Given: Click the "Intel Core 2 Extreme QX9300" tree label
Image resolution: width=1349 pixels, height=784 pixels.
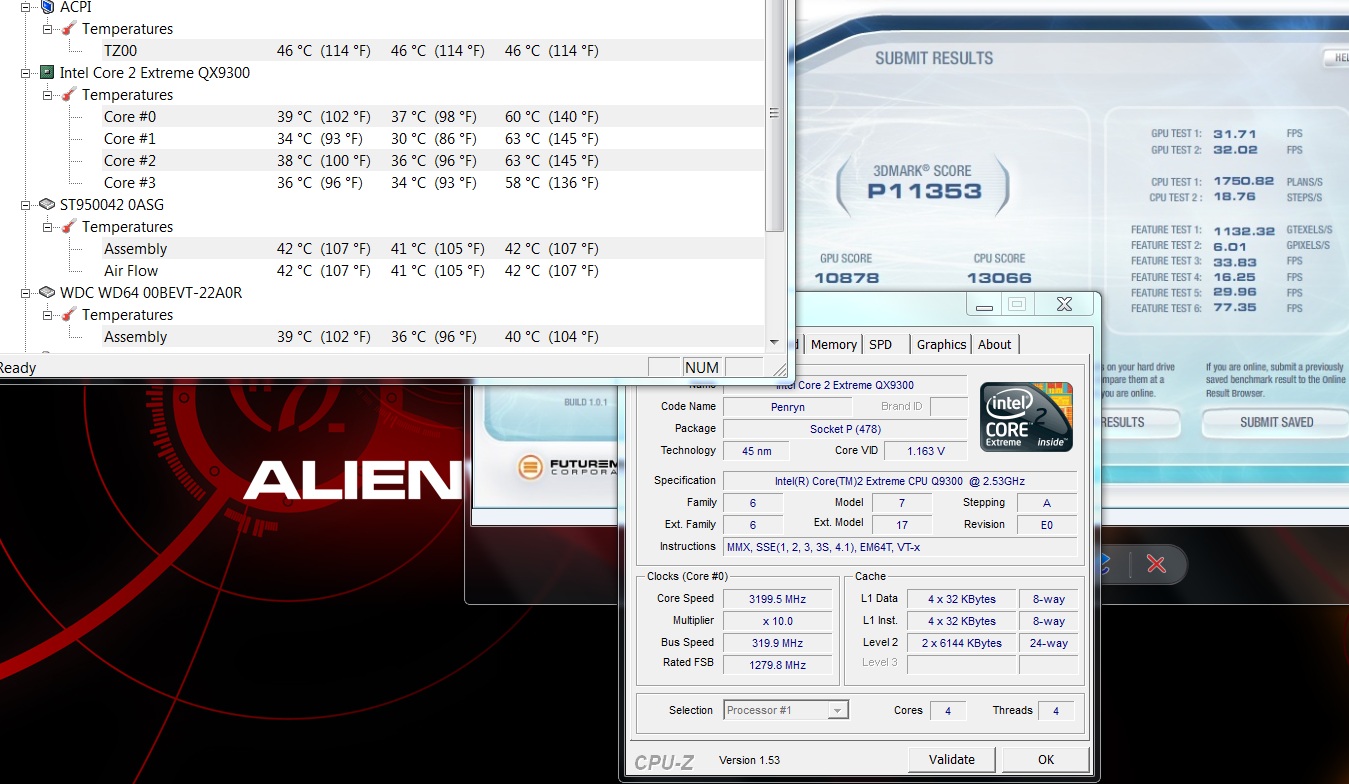Looking at the screenshot, I should pyautogui.click(x=155, y=73).
